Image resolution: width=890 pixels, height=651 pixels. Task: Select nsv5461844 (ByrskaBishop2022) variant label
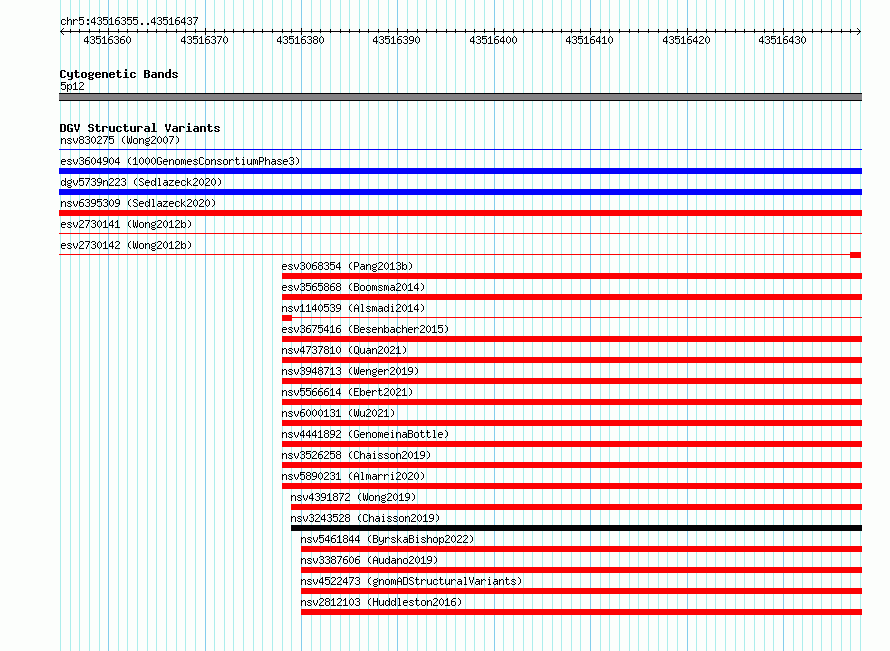(387, 539)
